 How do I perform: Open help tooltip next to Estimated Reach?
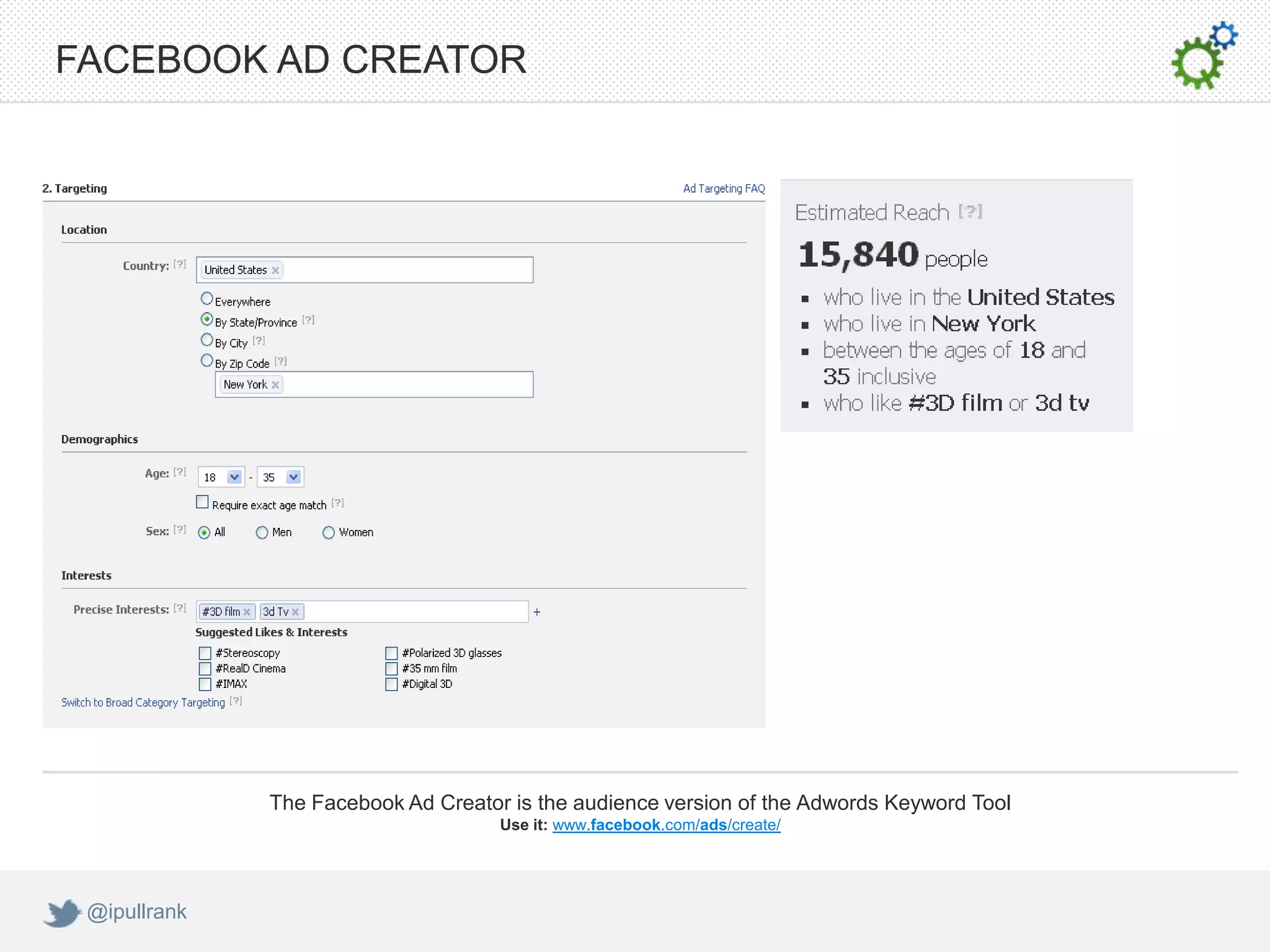tap(970, 212)
